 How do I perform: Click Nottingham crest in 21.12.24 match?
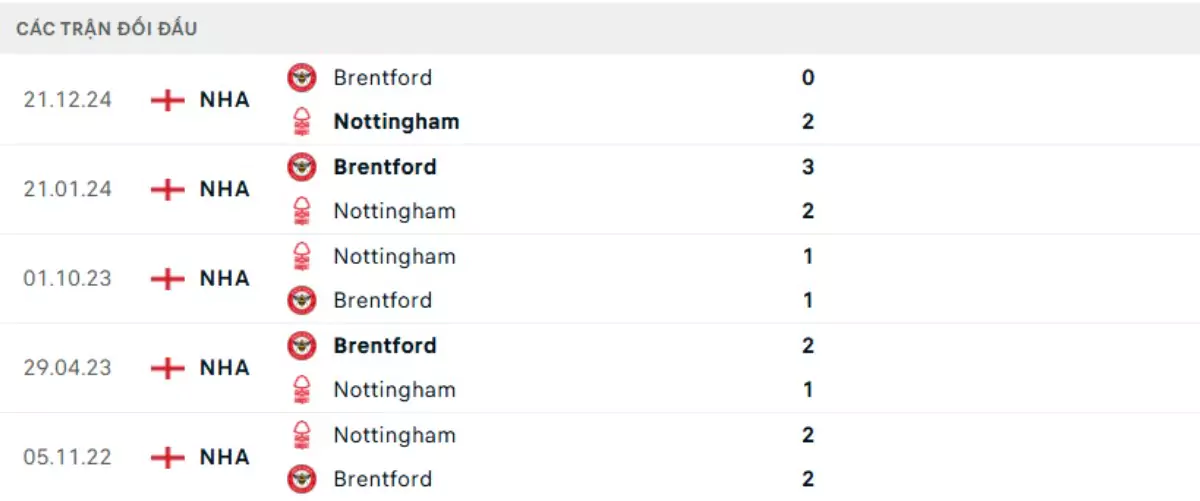coord(301,122)
